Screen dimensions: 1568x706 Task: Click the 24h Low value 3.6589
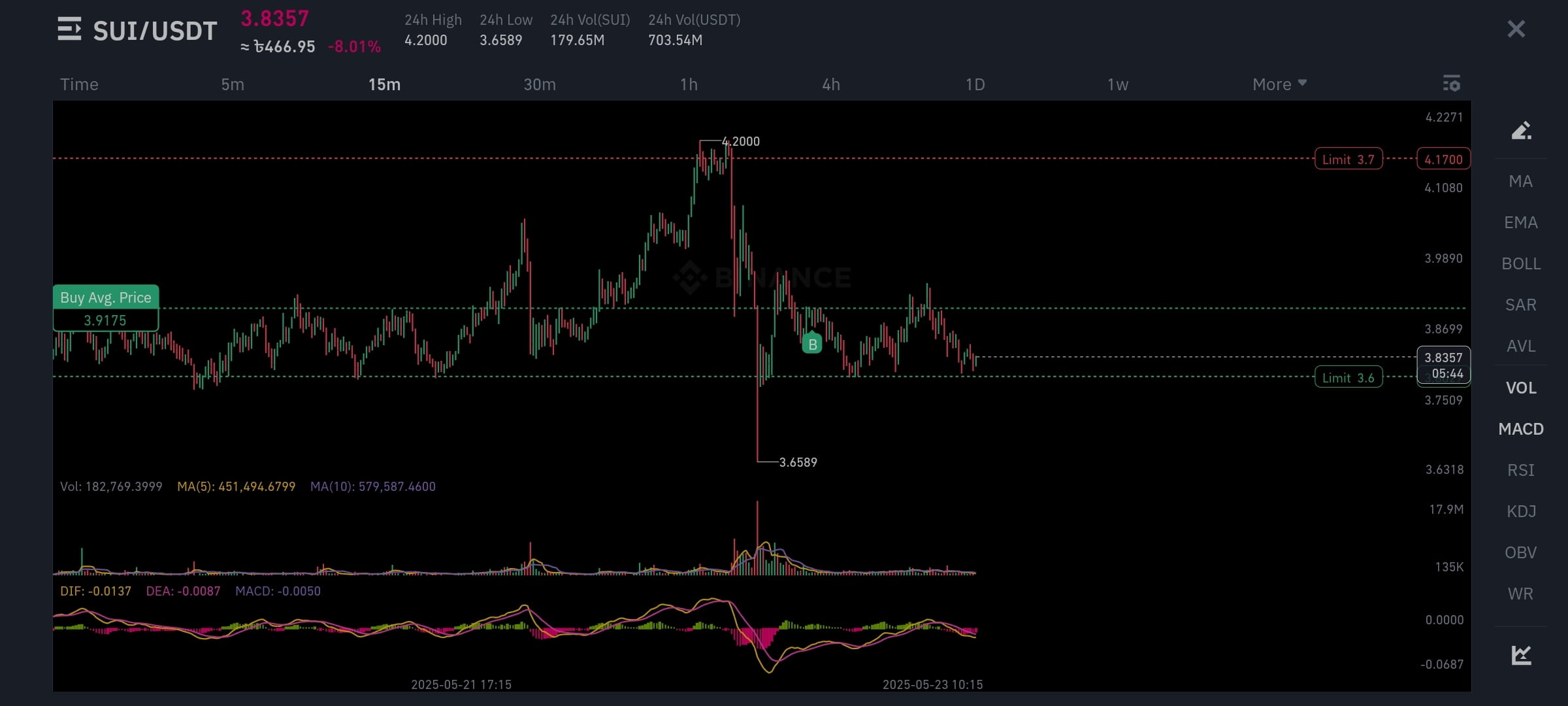pos(500,40)
